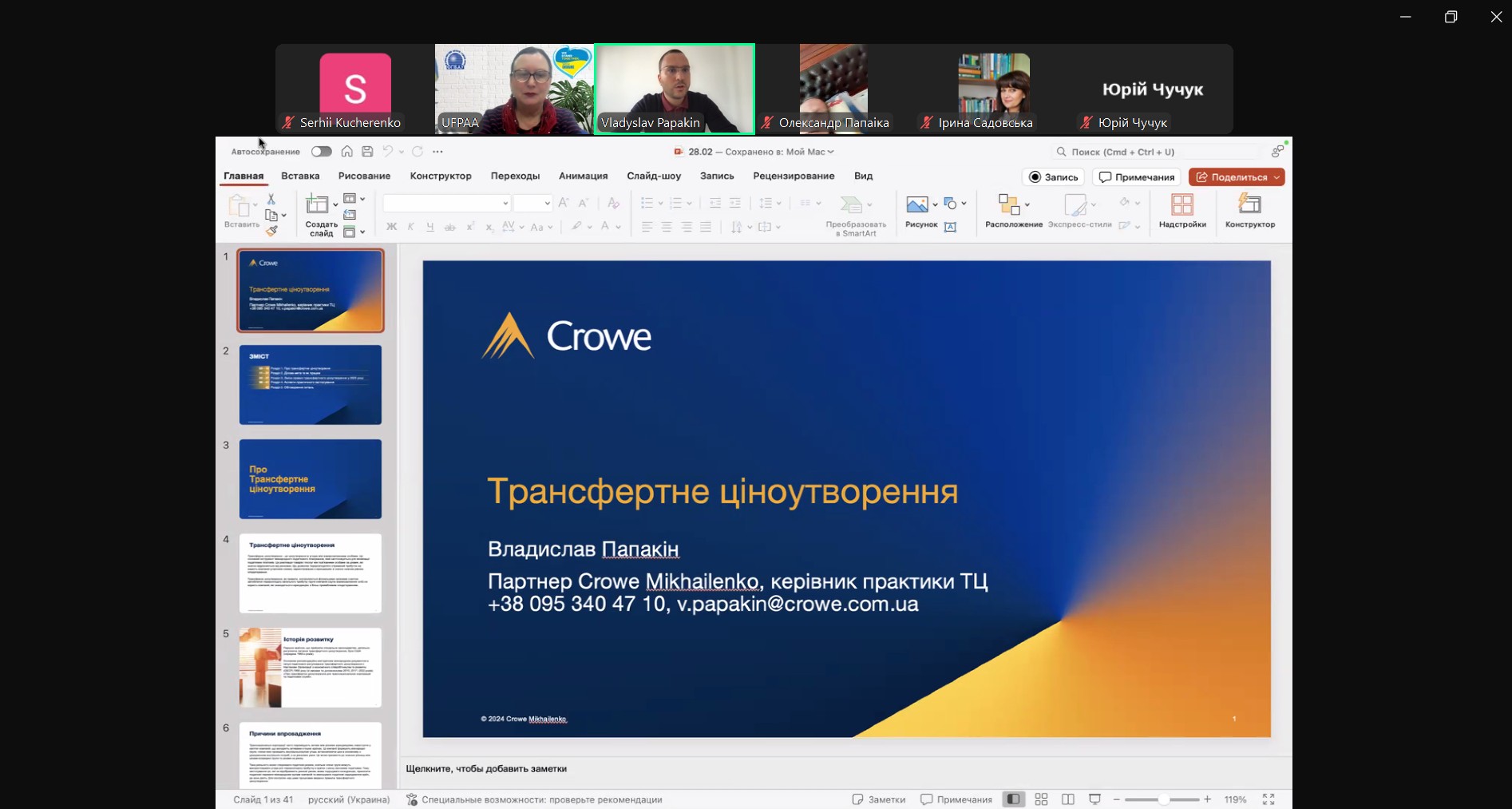Image resolution: width=1512 pixels, height=809 pixels.
Task: Open the Анимация ribbon tab
Action: click(x=583, y=176)
